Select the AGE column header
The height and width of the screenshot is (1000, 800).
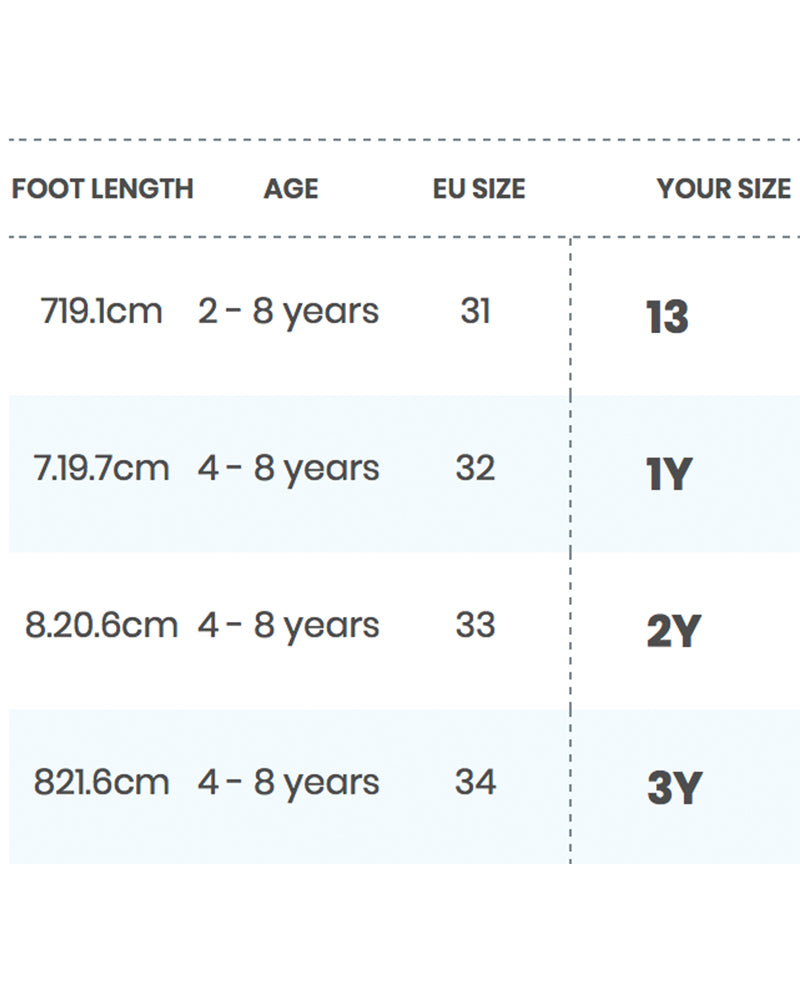click(x=291, y=188)
